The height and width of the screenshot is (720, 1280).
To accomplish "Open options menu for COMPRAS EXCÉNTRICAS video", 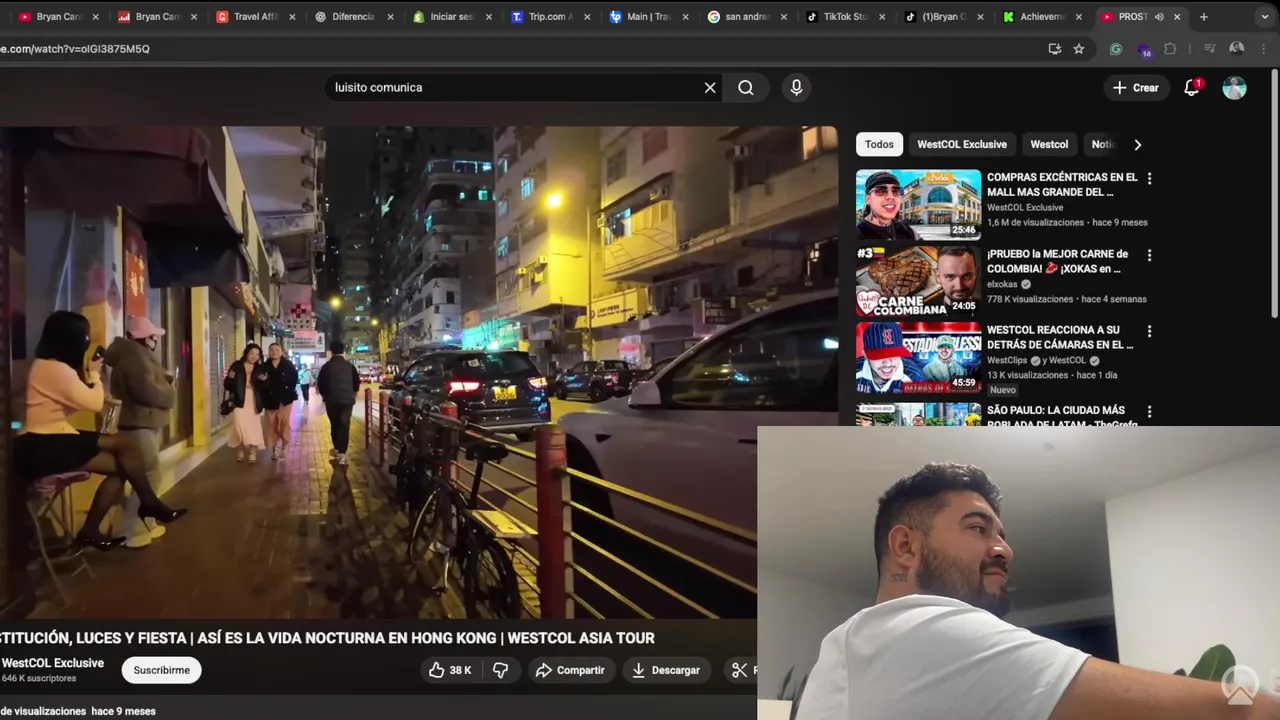I will [x=1149, y=178].
